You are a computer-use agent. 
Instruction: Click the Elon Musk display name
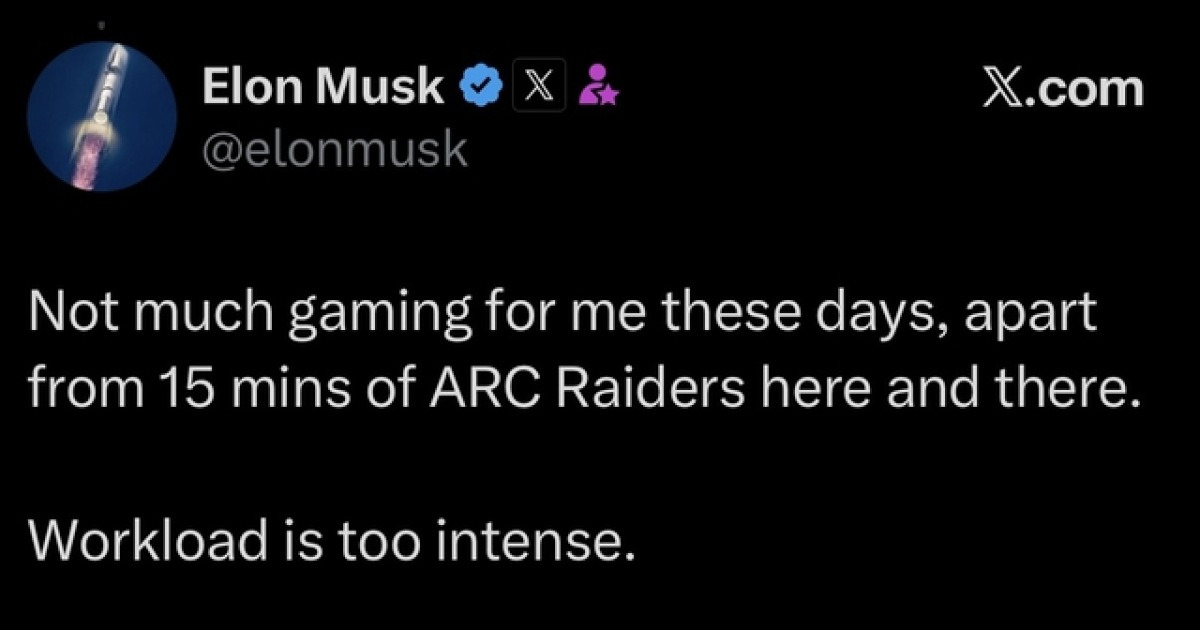click(323, 88)
